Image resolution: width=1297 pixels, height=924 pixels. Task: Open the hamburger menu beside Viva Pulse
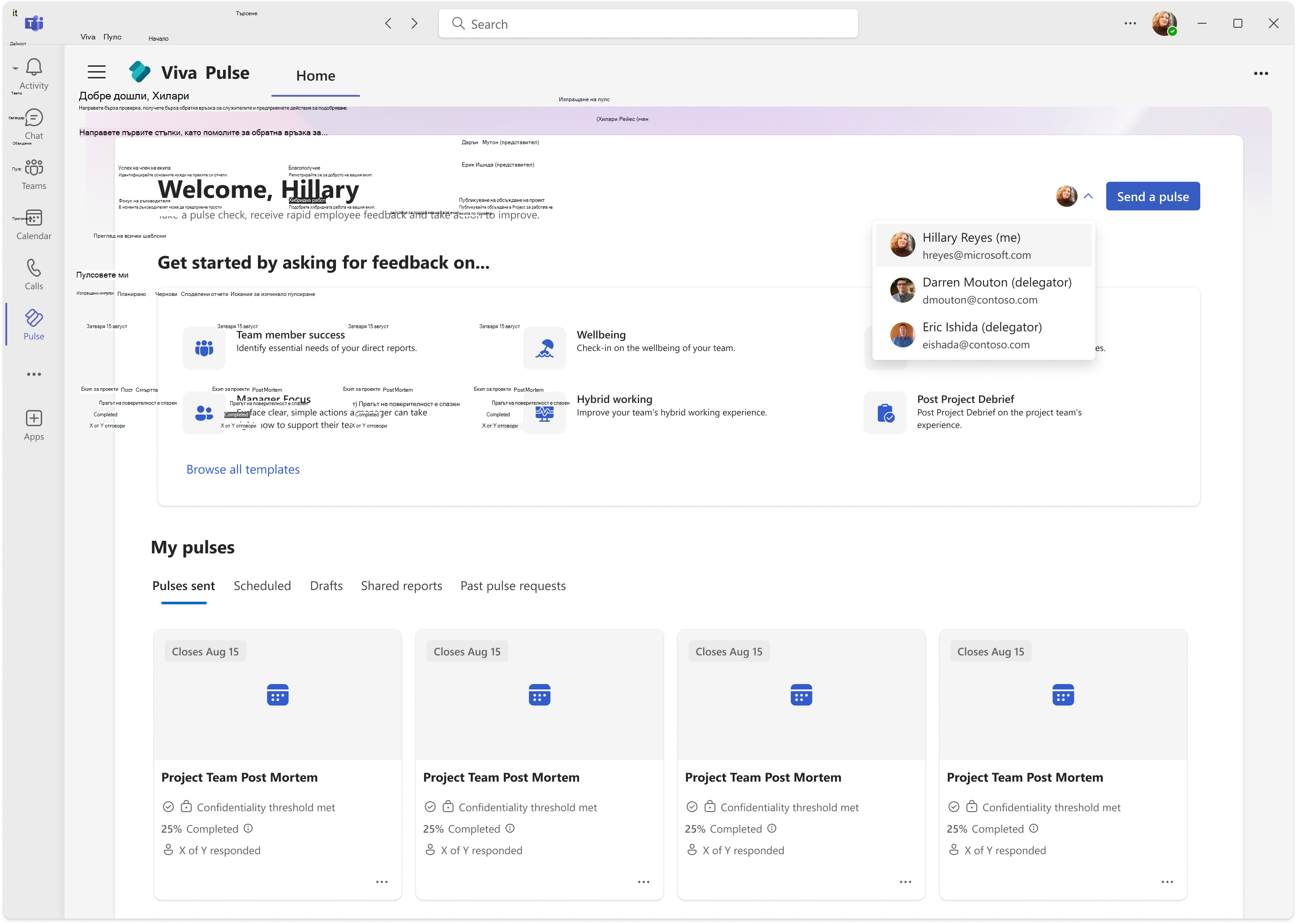(97, 72)
